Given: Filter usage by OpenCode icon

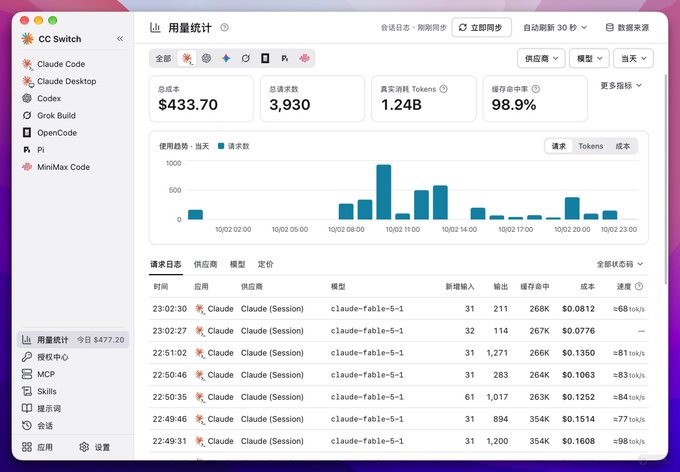Looking at the screenshot, I should pos(265,58).
